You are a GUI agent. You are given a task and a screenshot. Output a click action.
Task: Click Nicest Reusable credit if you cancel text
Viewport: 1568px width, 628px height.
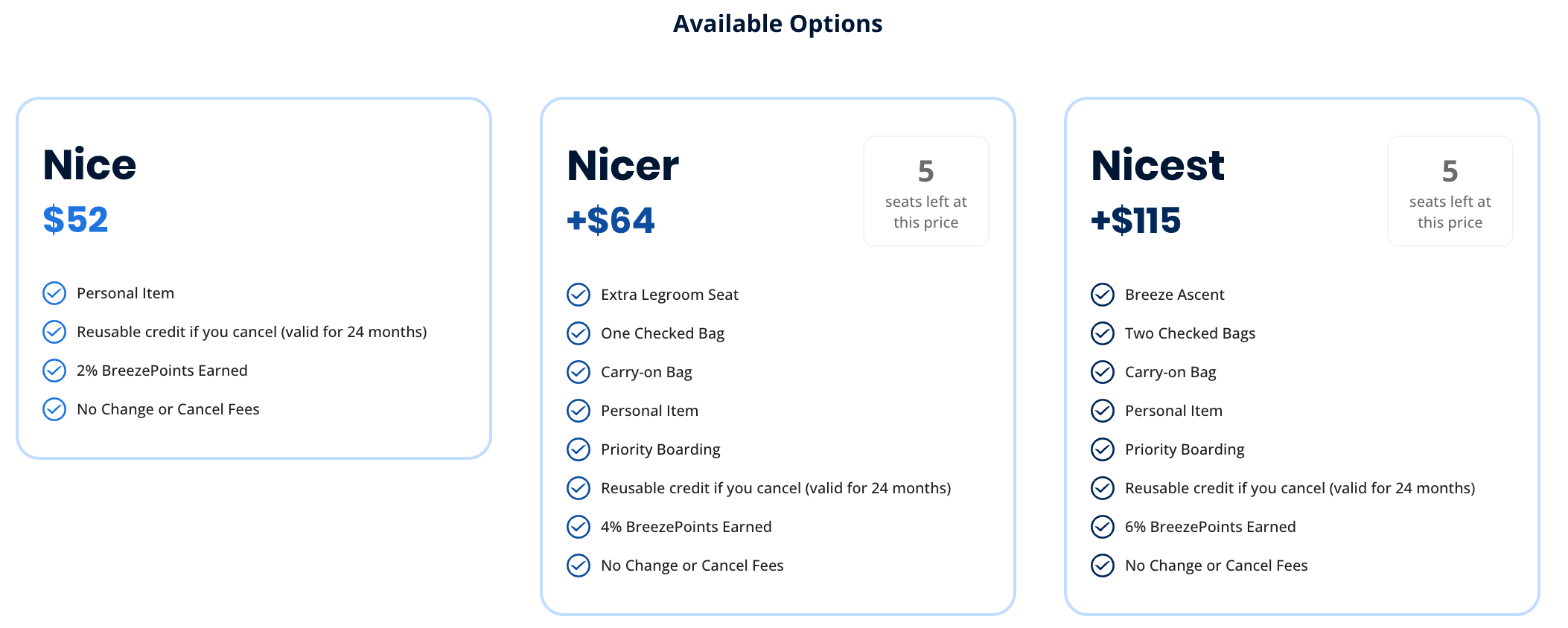[x=1299, y=488]
